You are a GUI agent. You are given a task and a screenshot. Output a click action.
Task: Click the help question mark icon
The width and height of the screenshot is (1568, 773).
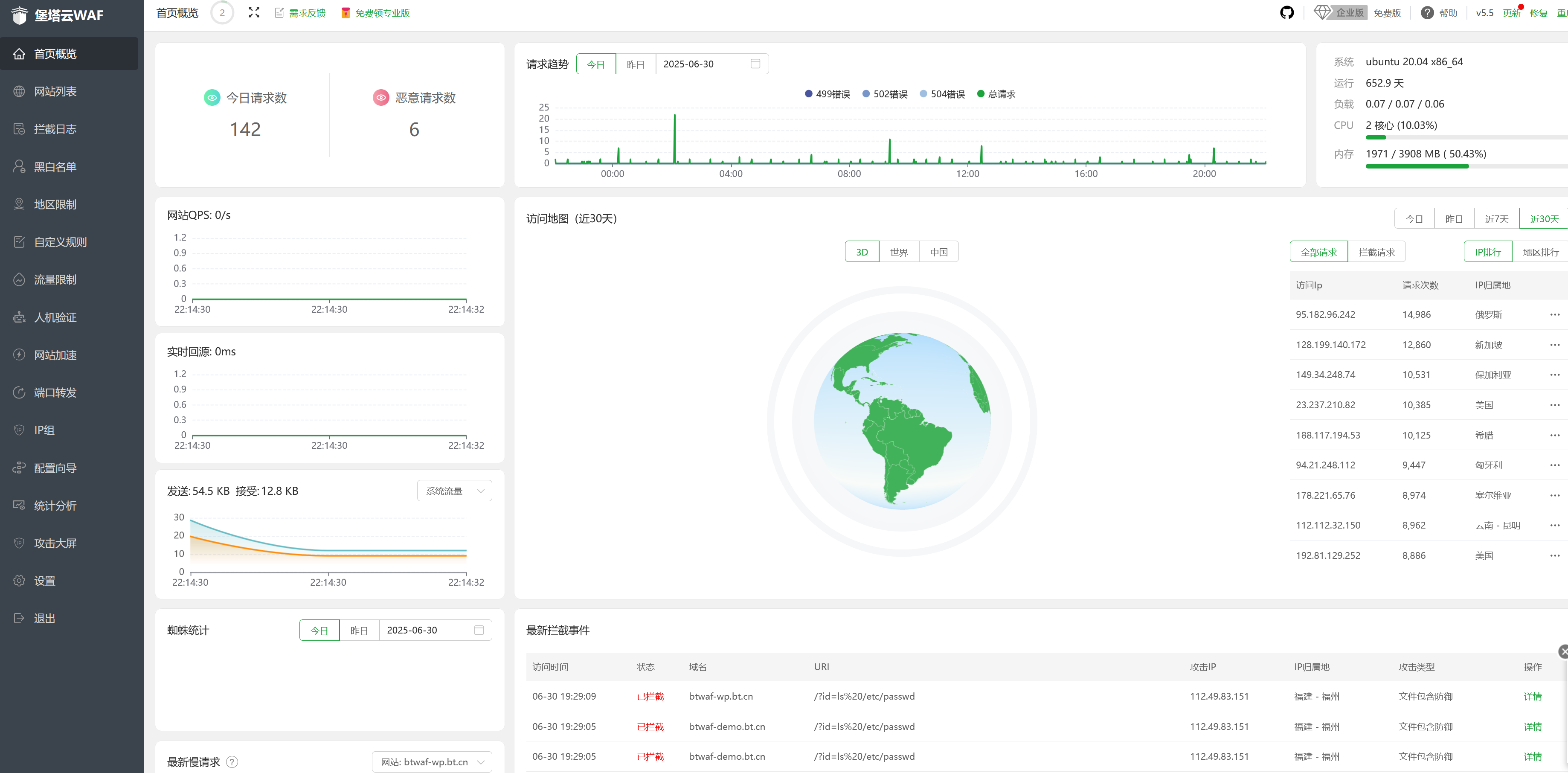click(x=1427, y=13)
